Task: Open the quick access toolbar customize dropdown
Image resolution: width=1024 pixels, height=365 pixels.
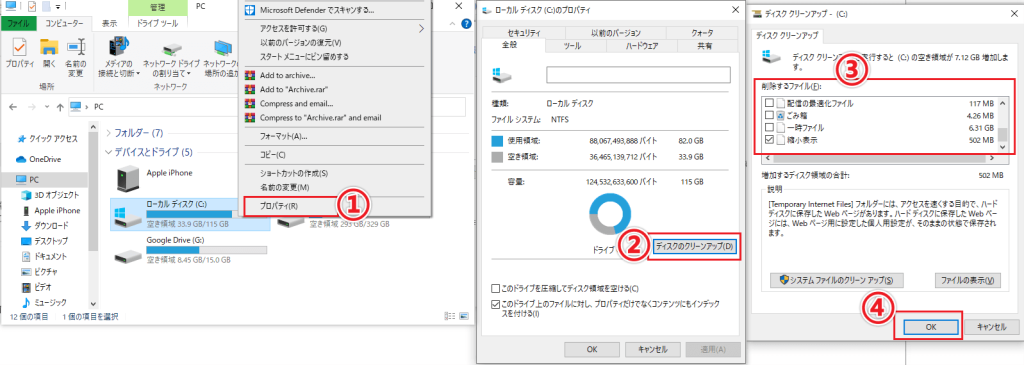Action: click(x=58, y=6)
